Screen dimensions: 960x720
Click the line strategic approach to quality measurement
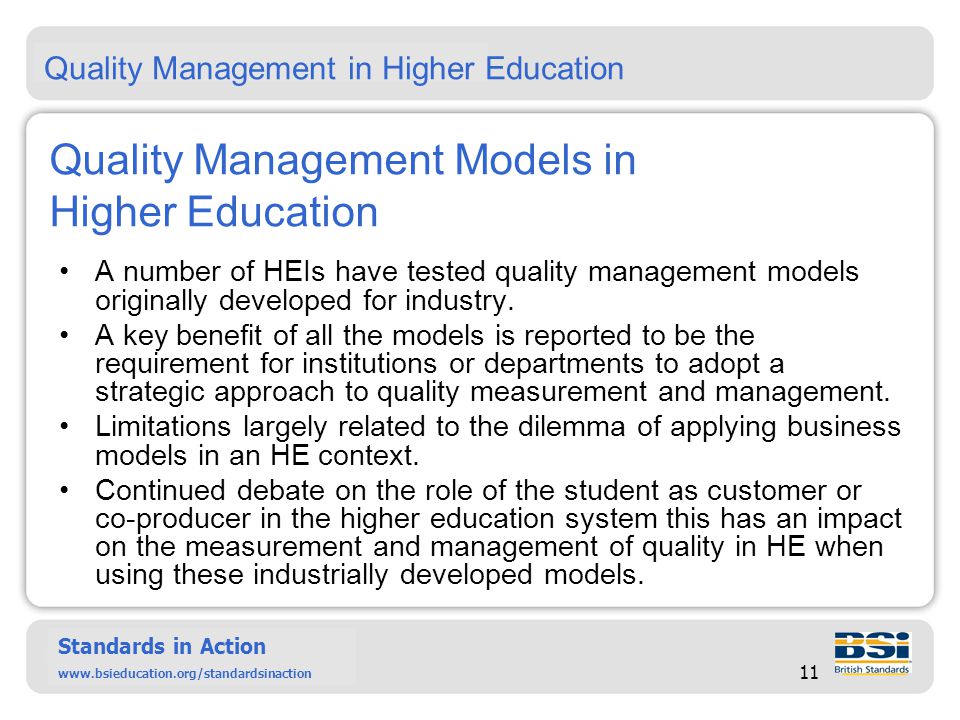point(492,392)
